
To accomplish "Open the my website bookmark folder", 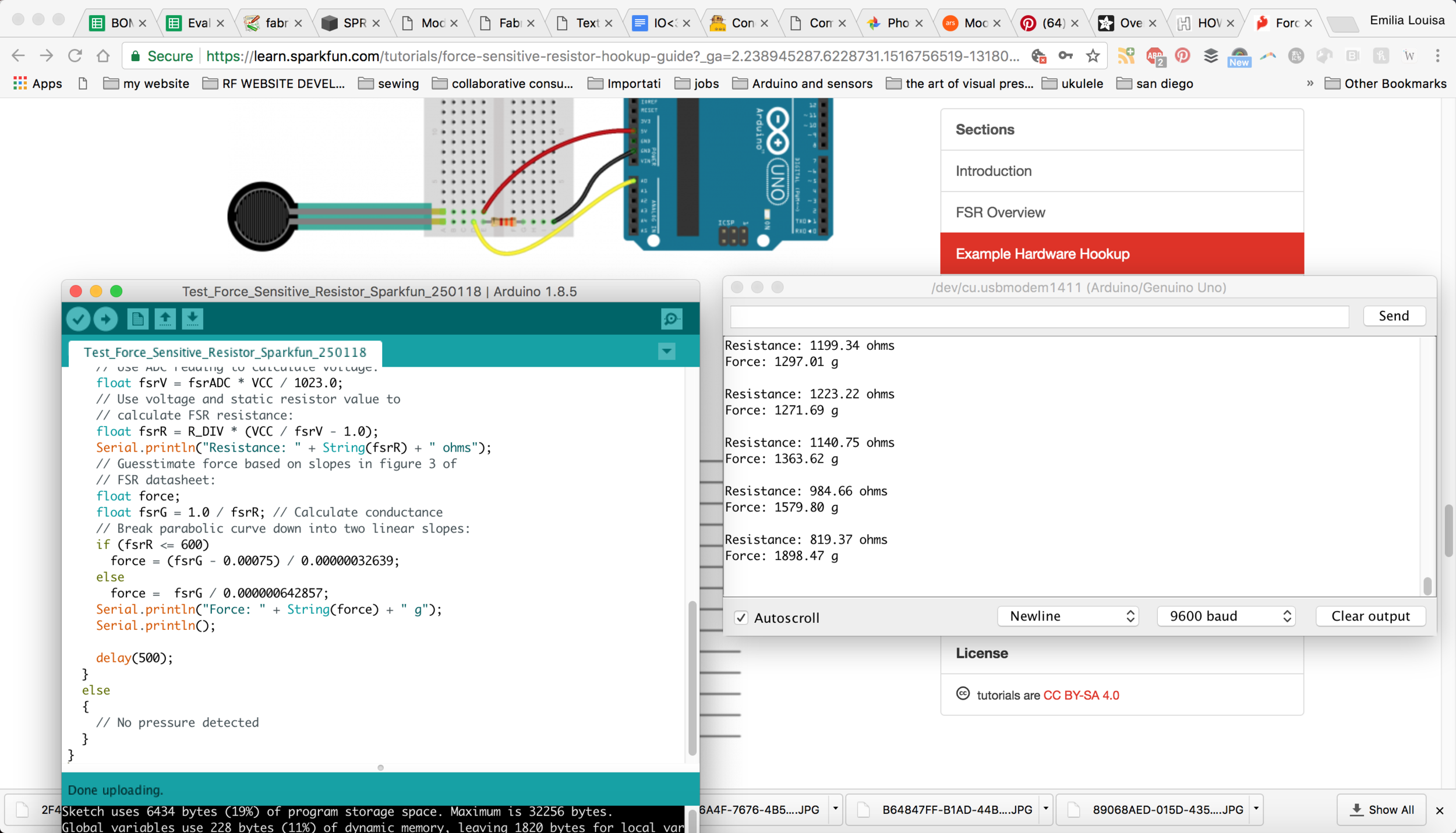I will coord(146,83).
